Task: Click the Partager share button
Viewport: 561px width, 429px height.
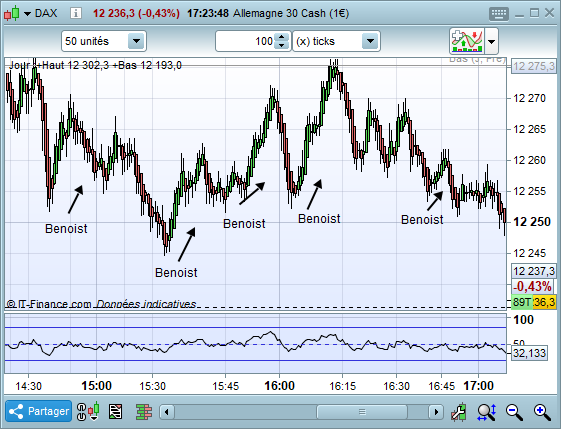Action: pyautogui.click(x=39, y=411)
